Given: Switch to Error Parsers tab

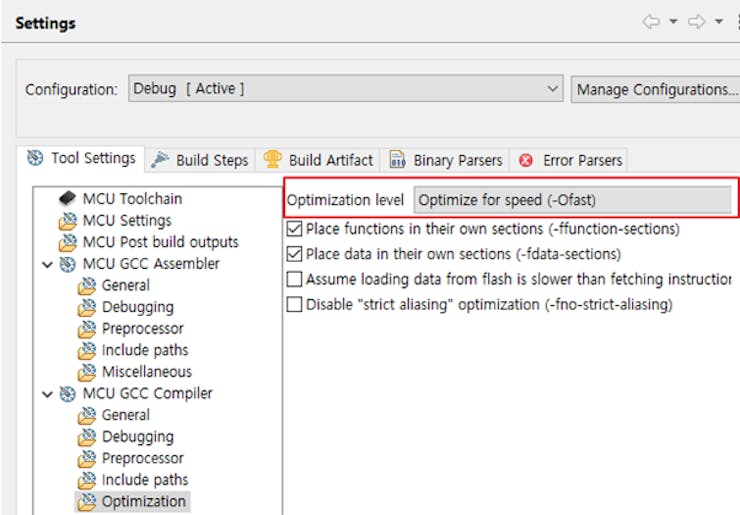Looking at the screenshot, I should (x=570, y=160).
